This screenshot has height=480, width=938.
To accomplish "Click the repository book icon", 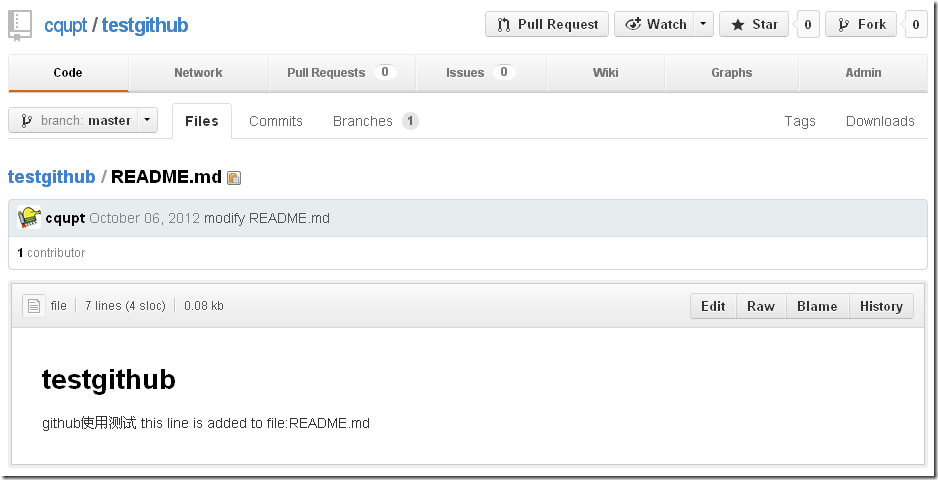I will [20, 25].
